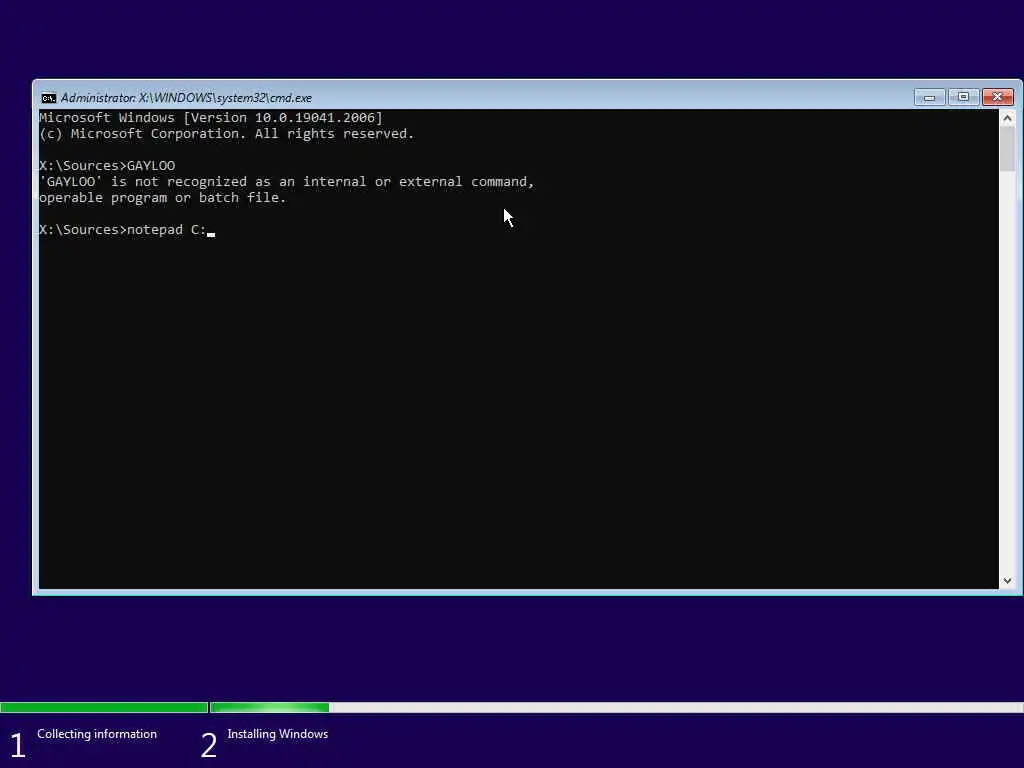1024x768 pixels.
Task: Close the Administrator cmd.exe window
Action: tap(997, 97)
